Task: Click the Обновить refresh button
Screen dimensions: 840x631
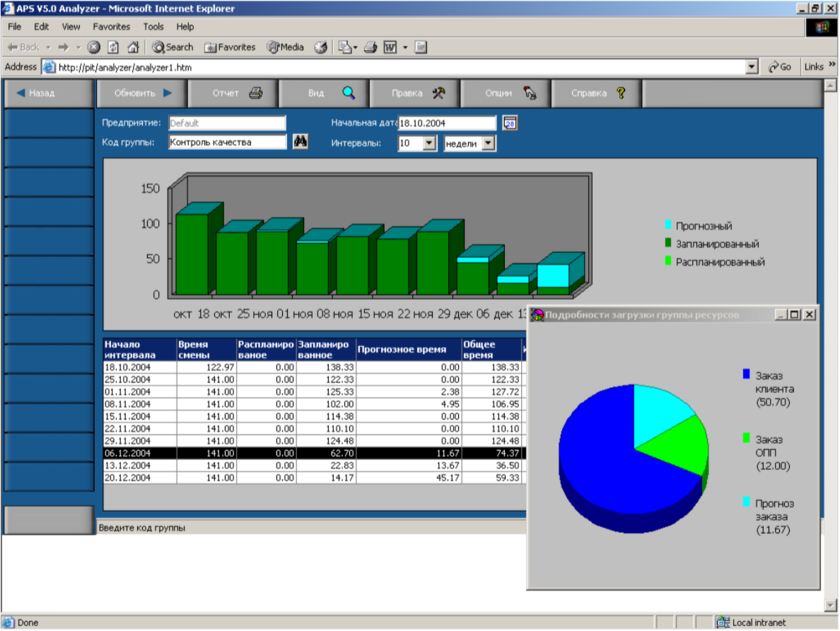Action: [x=142, y=93]
